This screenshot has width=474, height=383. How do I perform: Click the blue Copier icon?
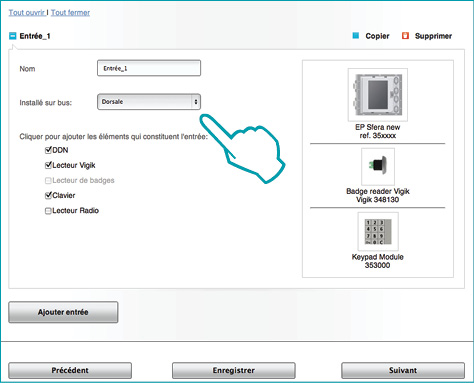click(x=356, y=35)
